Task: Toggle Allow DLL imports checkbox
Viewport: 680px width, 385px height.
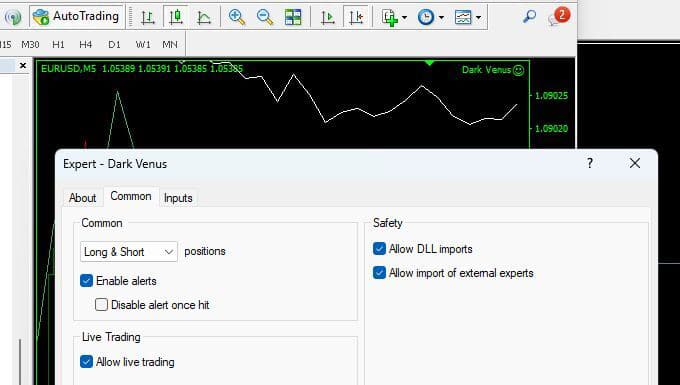Action: [379, 248]
